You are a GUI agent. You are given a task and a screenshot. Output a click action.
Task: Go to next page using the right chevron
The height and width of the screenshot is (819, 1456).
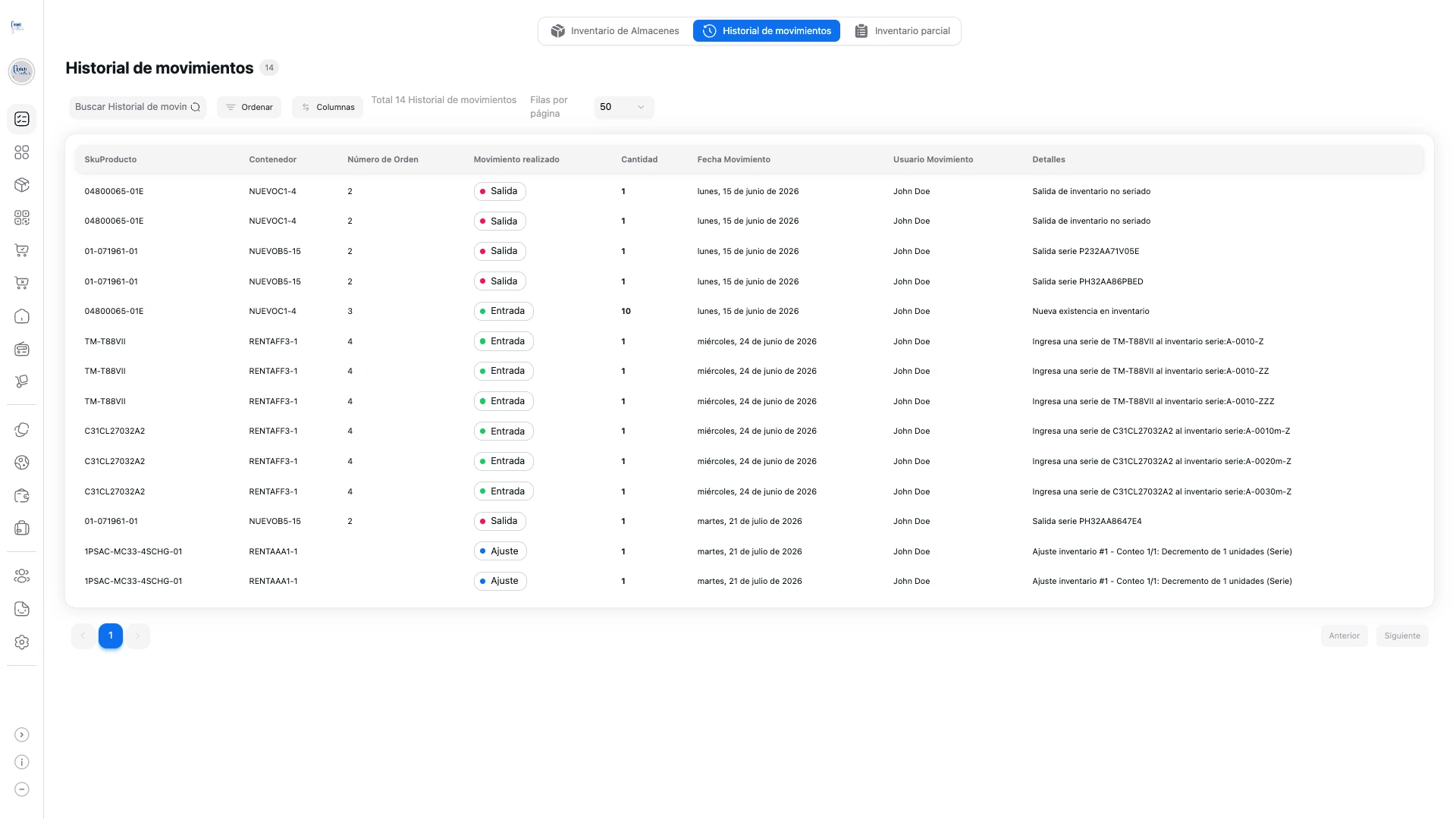pos(138,635)
